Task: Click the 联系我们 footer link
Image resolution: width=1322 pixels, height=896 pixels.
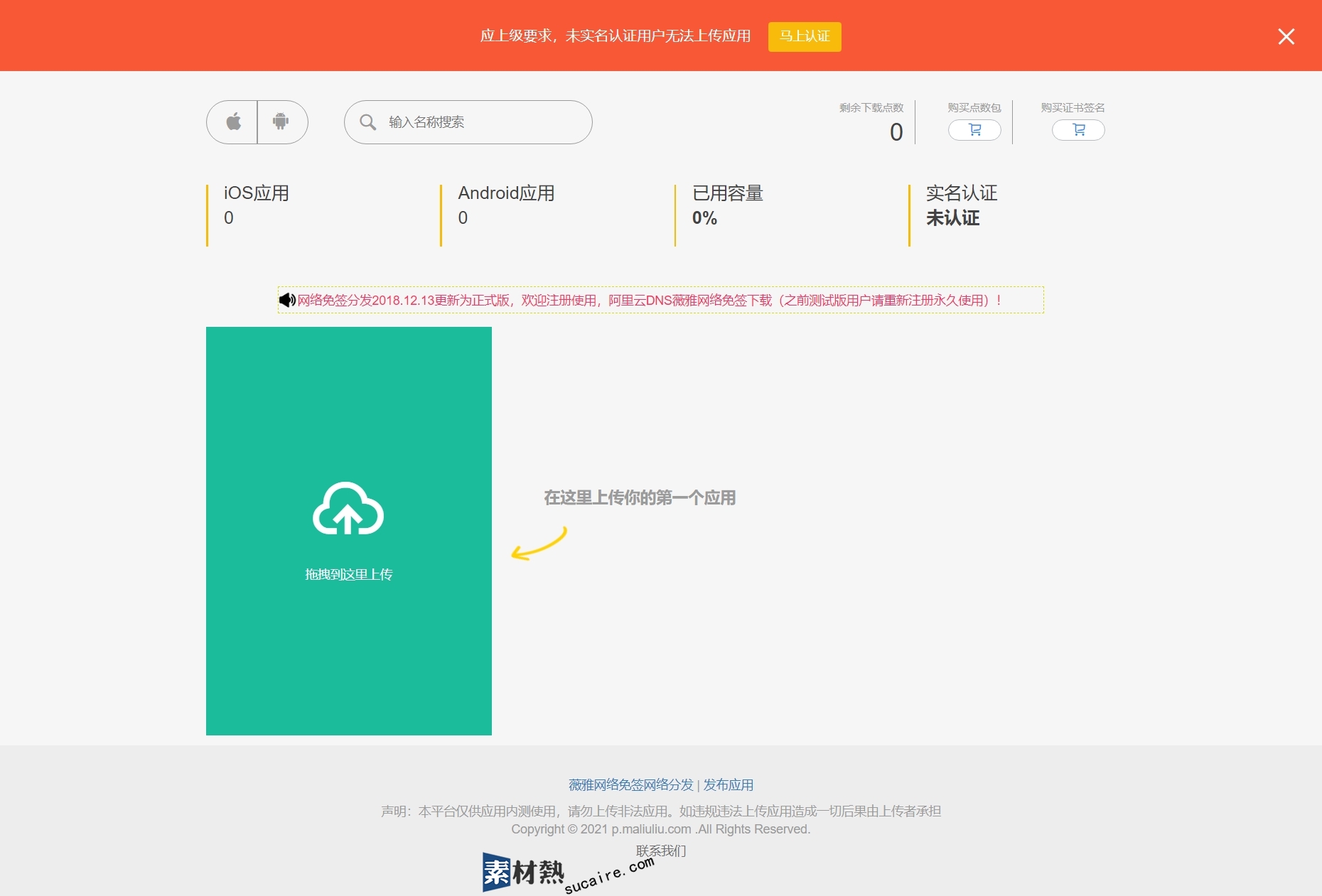Action: coord(661,851)
